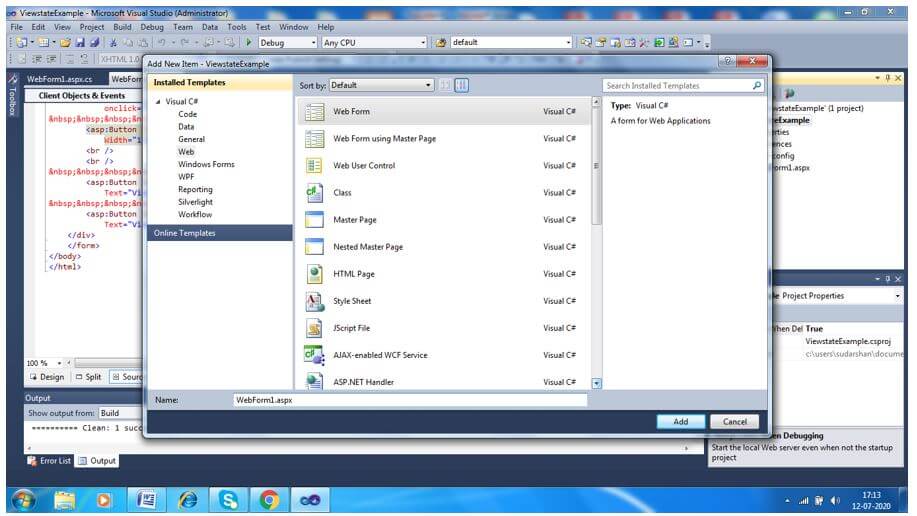Open the Toolbox side panel
This screenshot has height=516, width=917.
click(13, 95)
